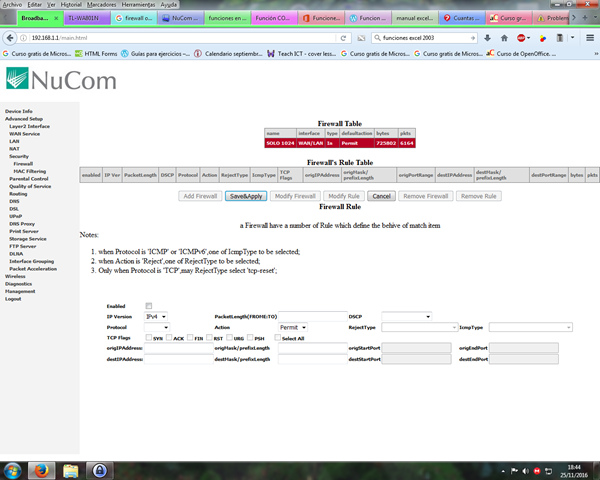The height and width of the screenshot is (480, 600).
Task: Open Firefox from the taskbar
Action: 41,470
